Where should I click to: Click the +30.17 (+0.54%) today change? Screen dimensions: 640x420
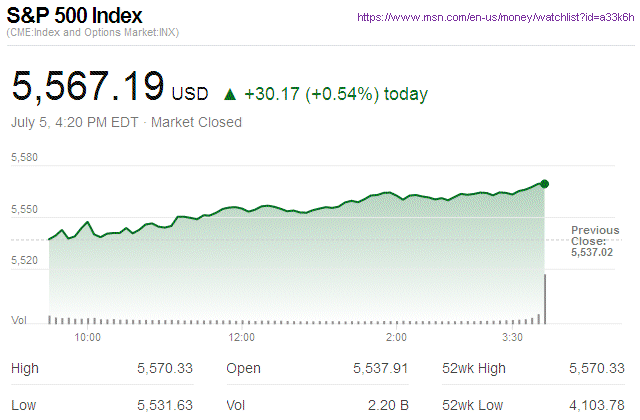(335, 95)
